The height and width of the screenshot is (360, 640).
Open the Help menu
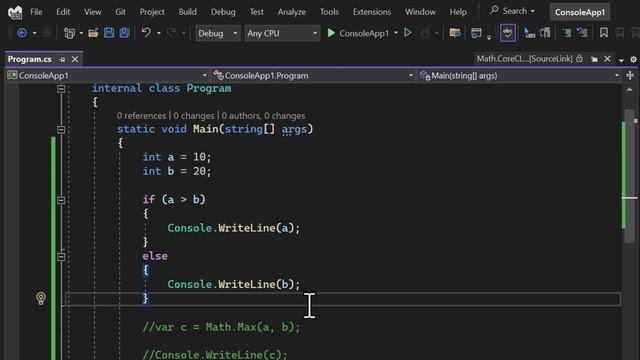[458, 12]
